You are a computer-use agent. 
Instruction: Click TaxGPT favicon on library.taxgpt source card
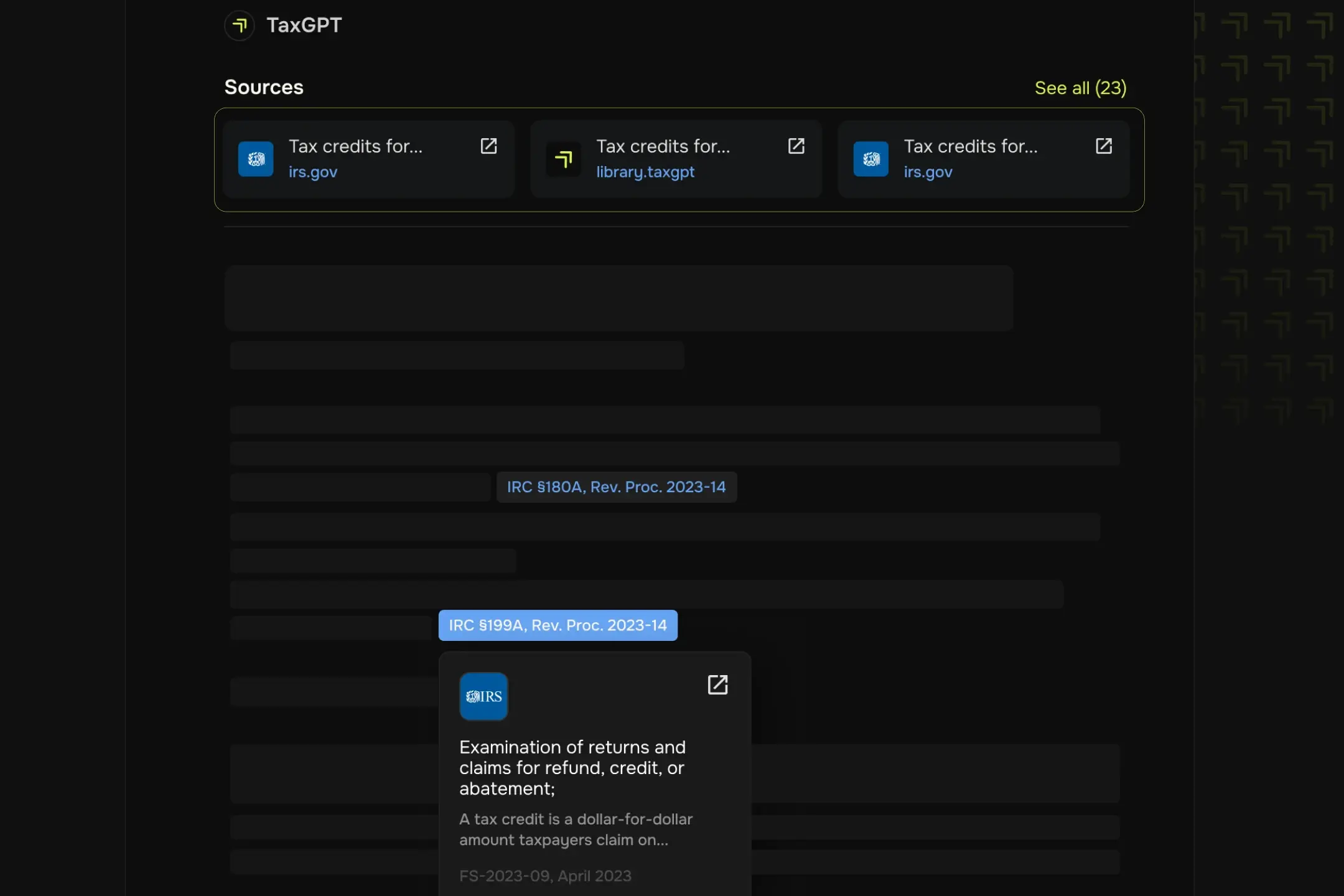(563, 159)
